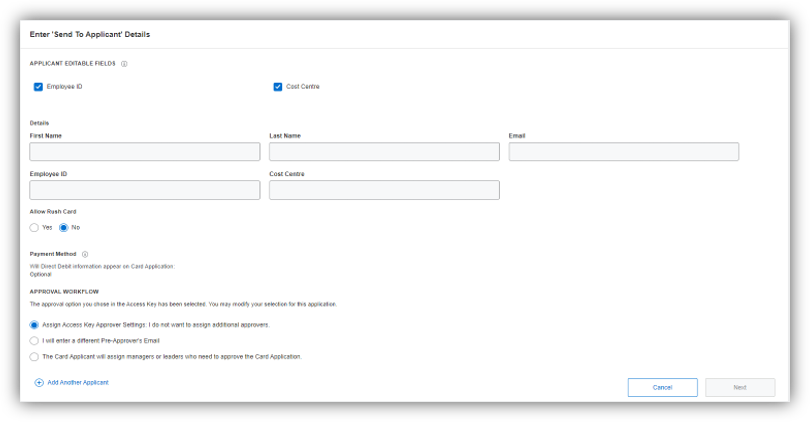The height and width of the screenshot is (422, 810).
Task: Click the Next button
Action: (739, 387)
